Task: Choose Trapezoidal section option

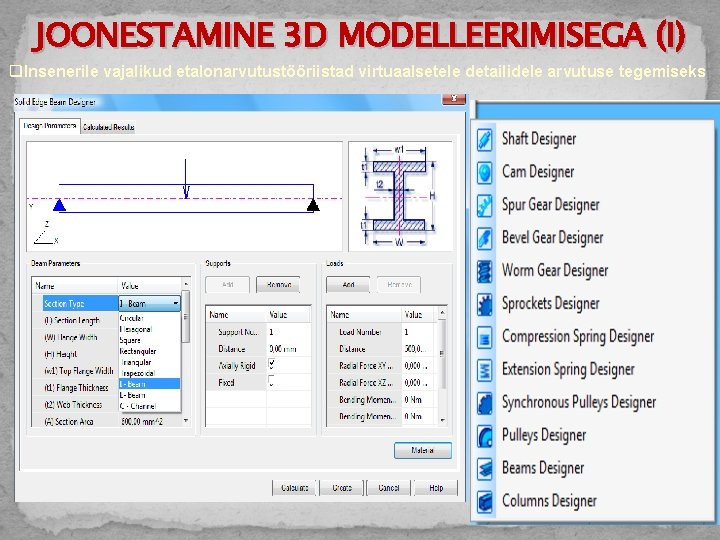Action: tap(150, 373)
